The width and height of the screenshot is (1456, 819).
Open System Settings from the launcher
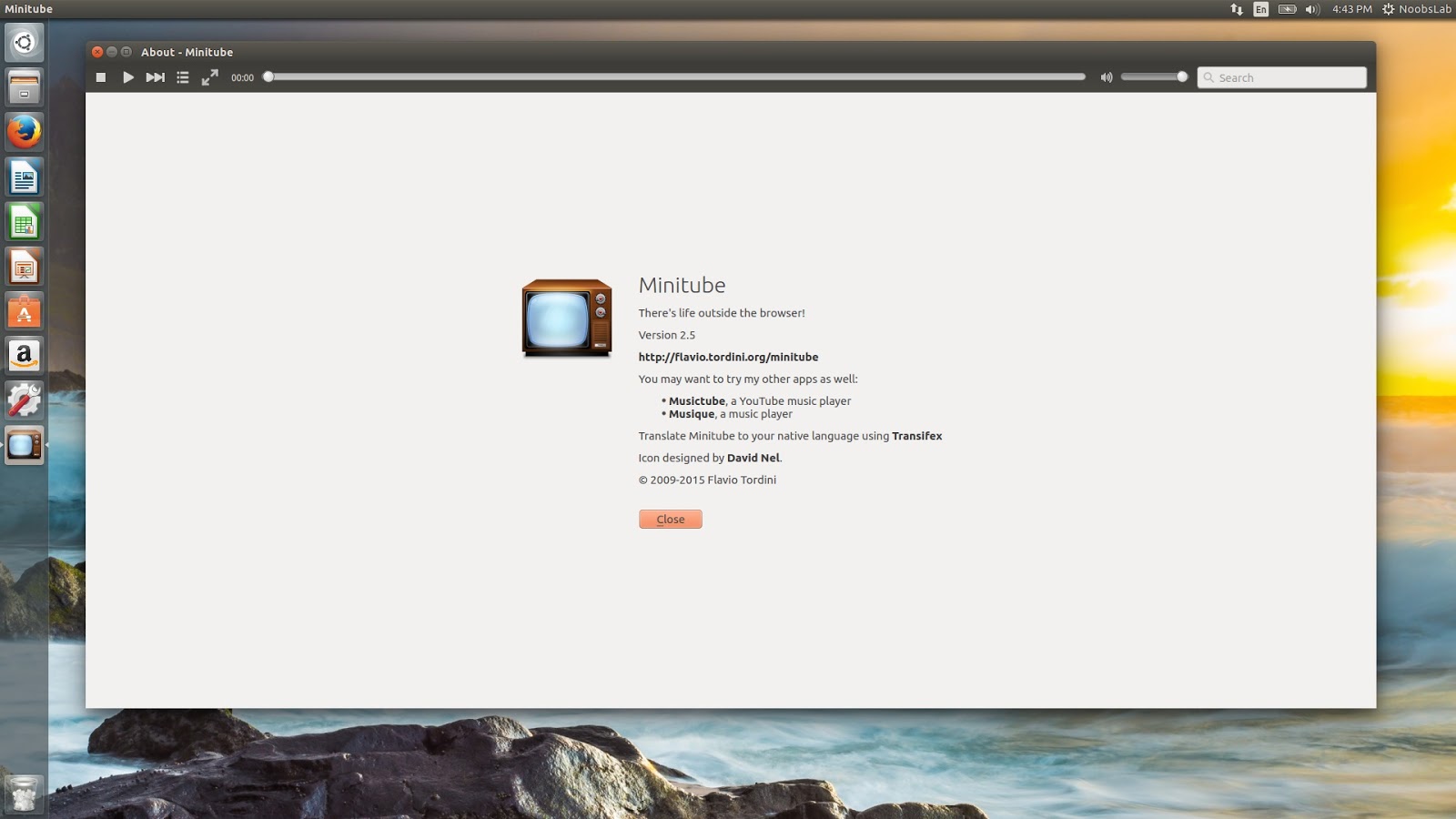tap(25, 400)
